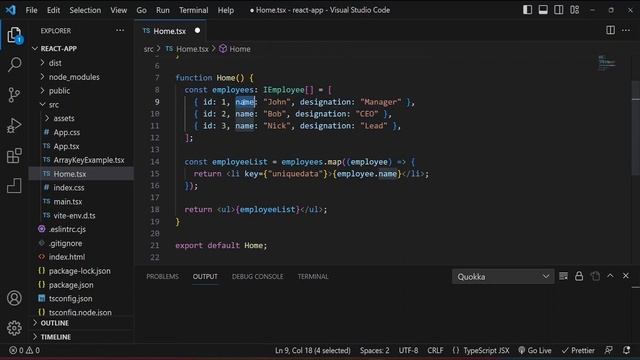This screenshot has height=360, width=640.
Task: Open the Customize Layout icon
Action: [x=575, y=10]
